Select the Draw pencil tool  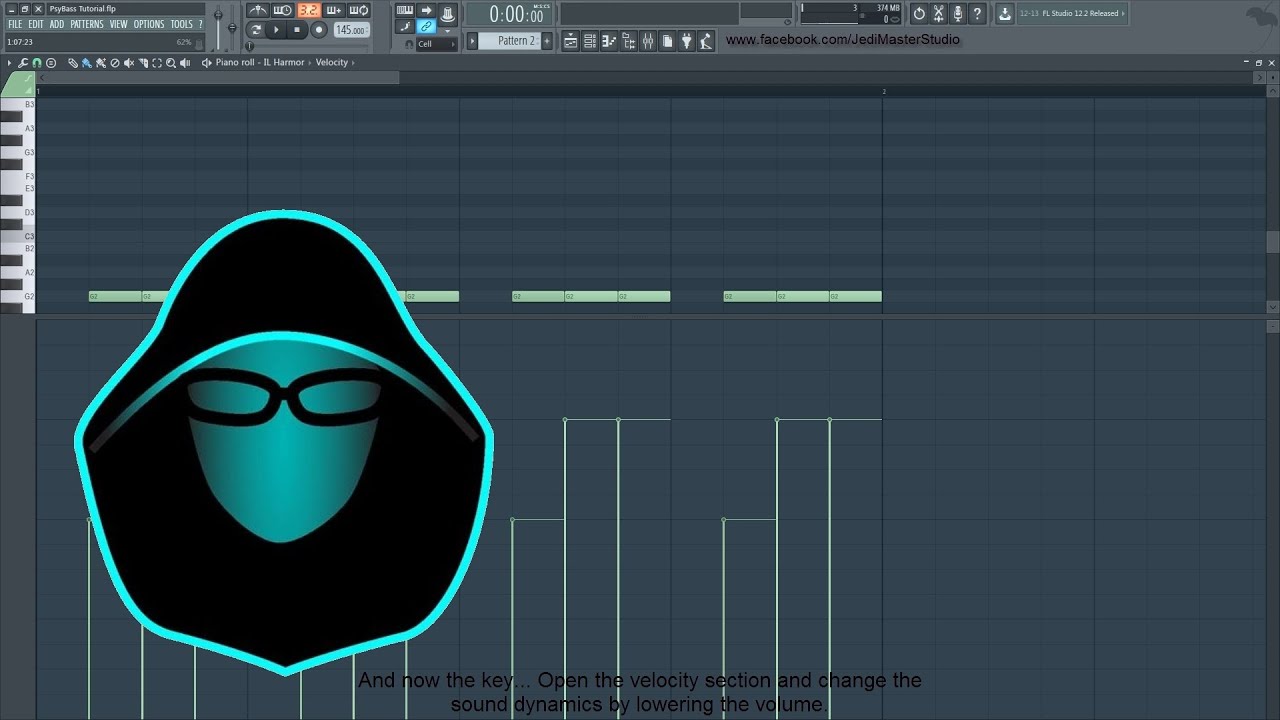tap(73, 63)
